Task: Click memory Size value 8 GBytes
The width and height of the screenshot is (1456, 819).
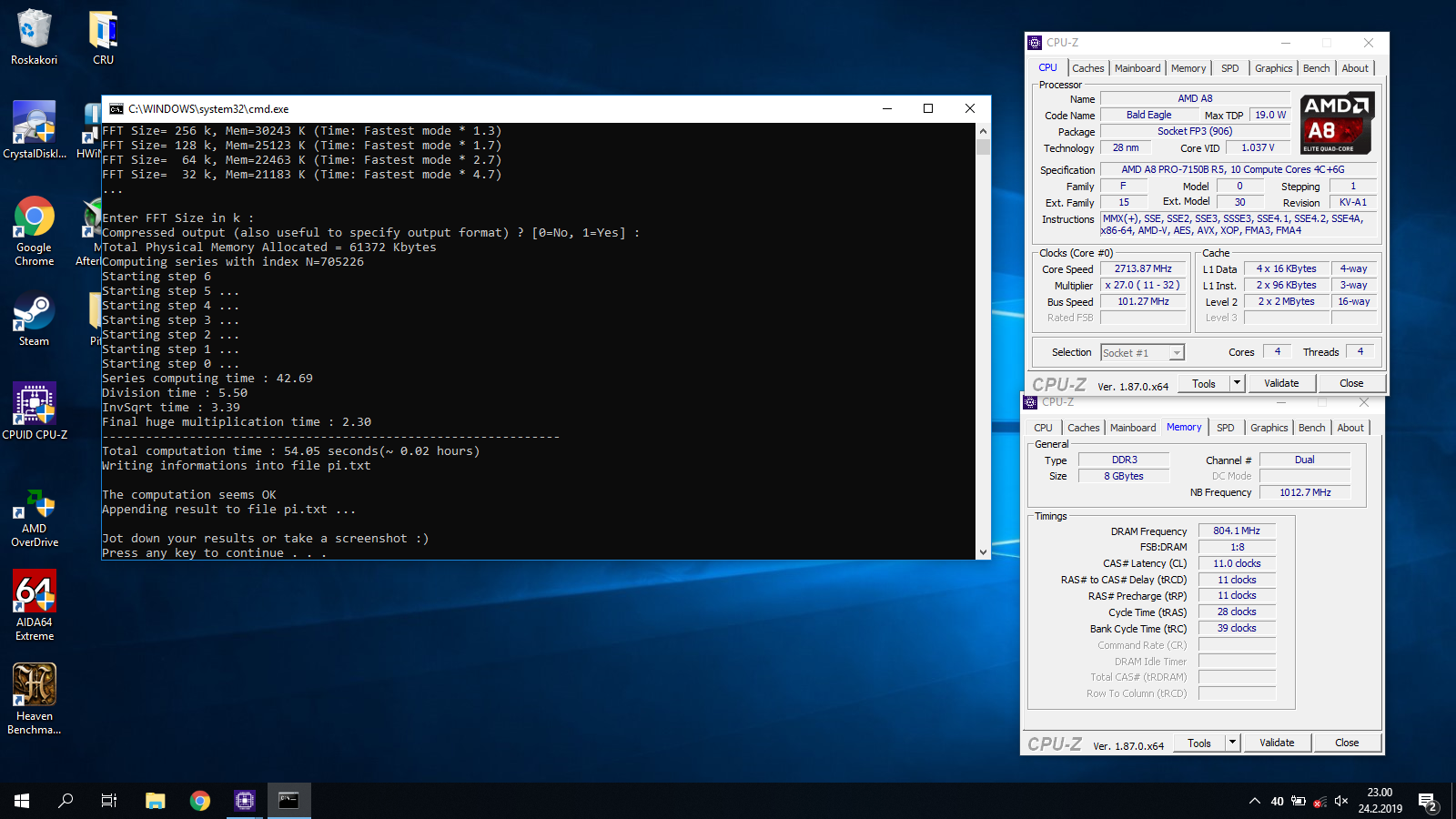Action: coord(1124,476)
